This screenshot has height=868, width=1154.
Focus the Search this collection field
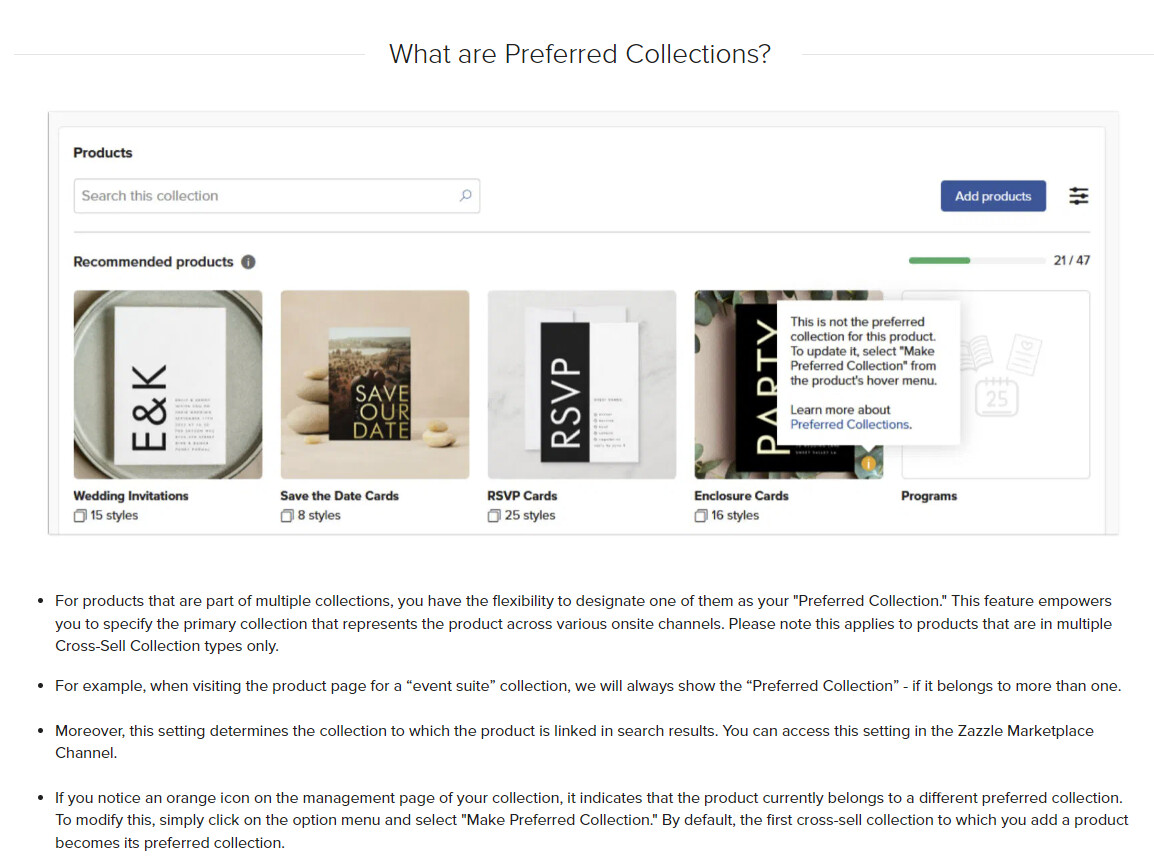click(x=277, y=196)
